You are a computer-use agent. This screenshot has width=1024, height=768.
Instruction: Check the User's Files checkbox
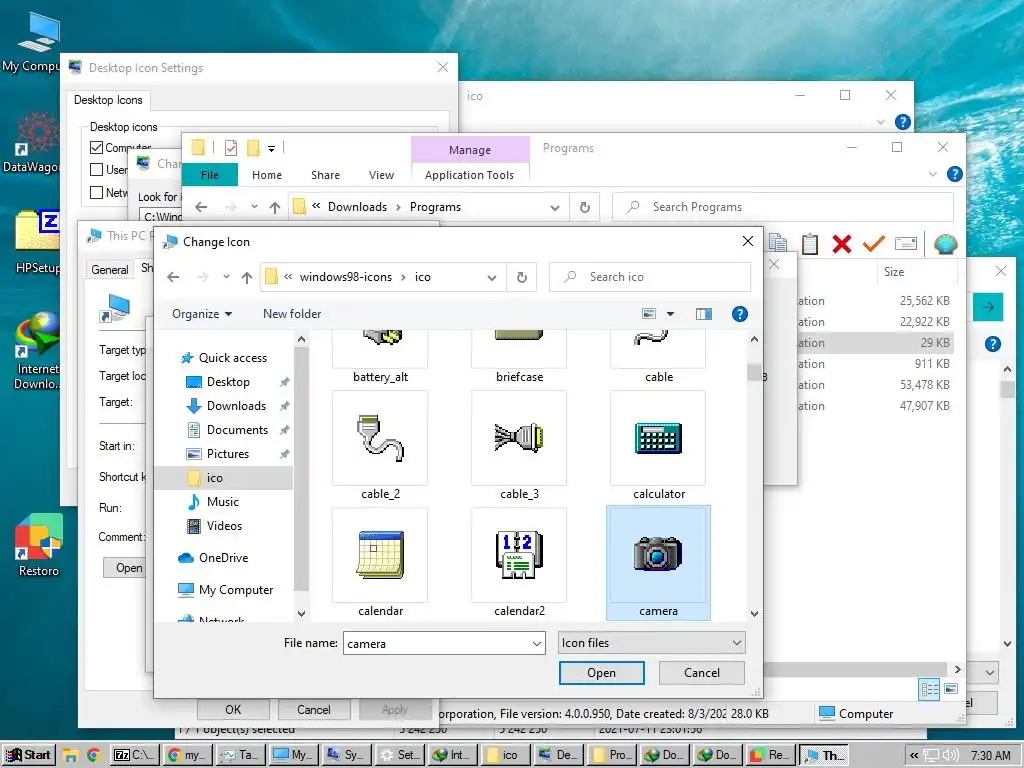point(96,170)
